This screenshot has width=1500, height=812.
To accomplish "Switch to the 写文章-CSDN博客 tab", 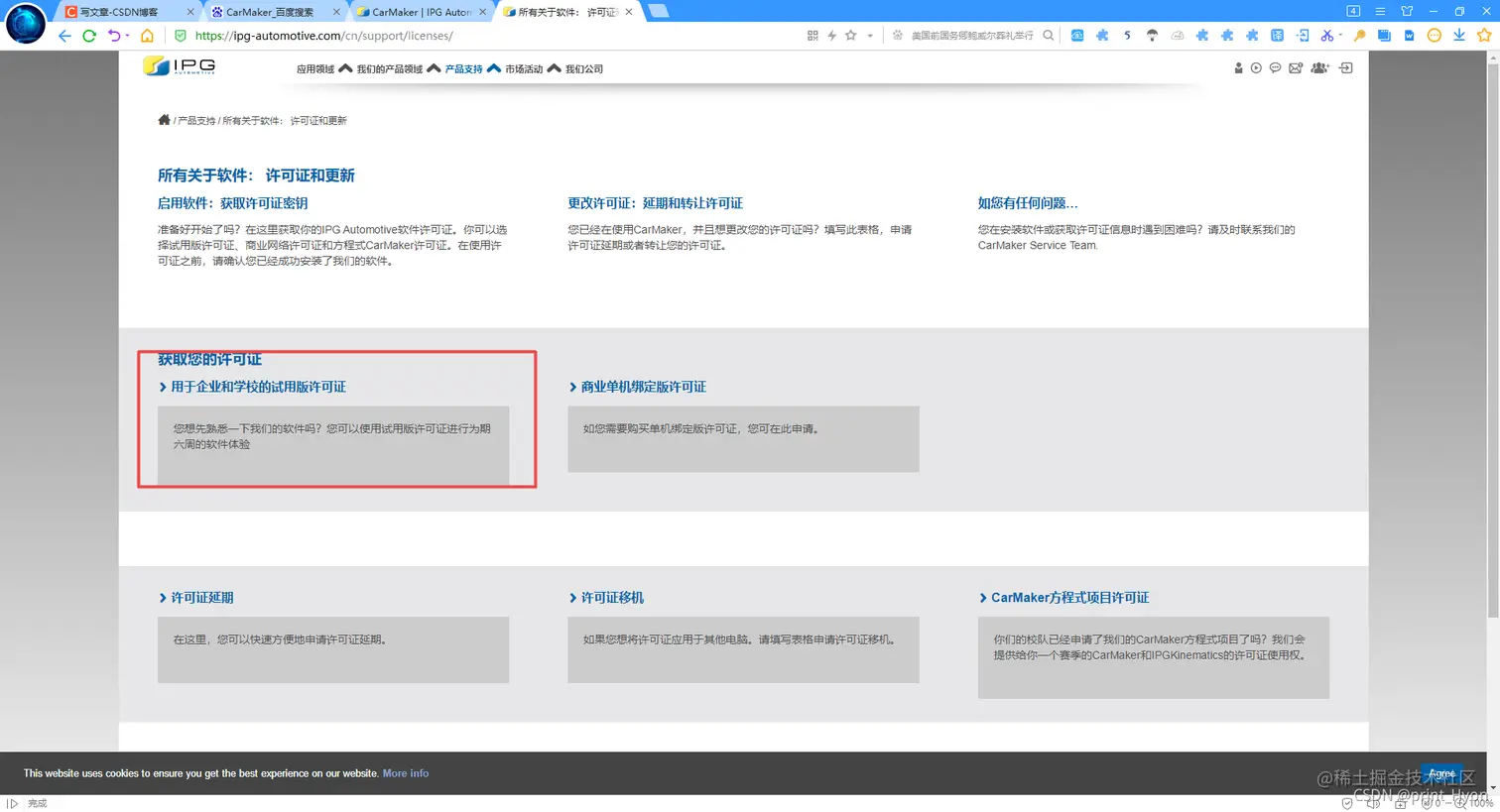I will (129, 12).
